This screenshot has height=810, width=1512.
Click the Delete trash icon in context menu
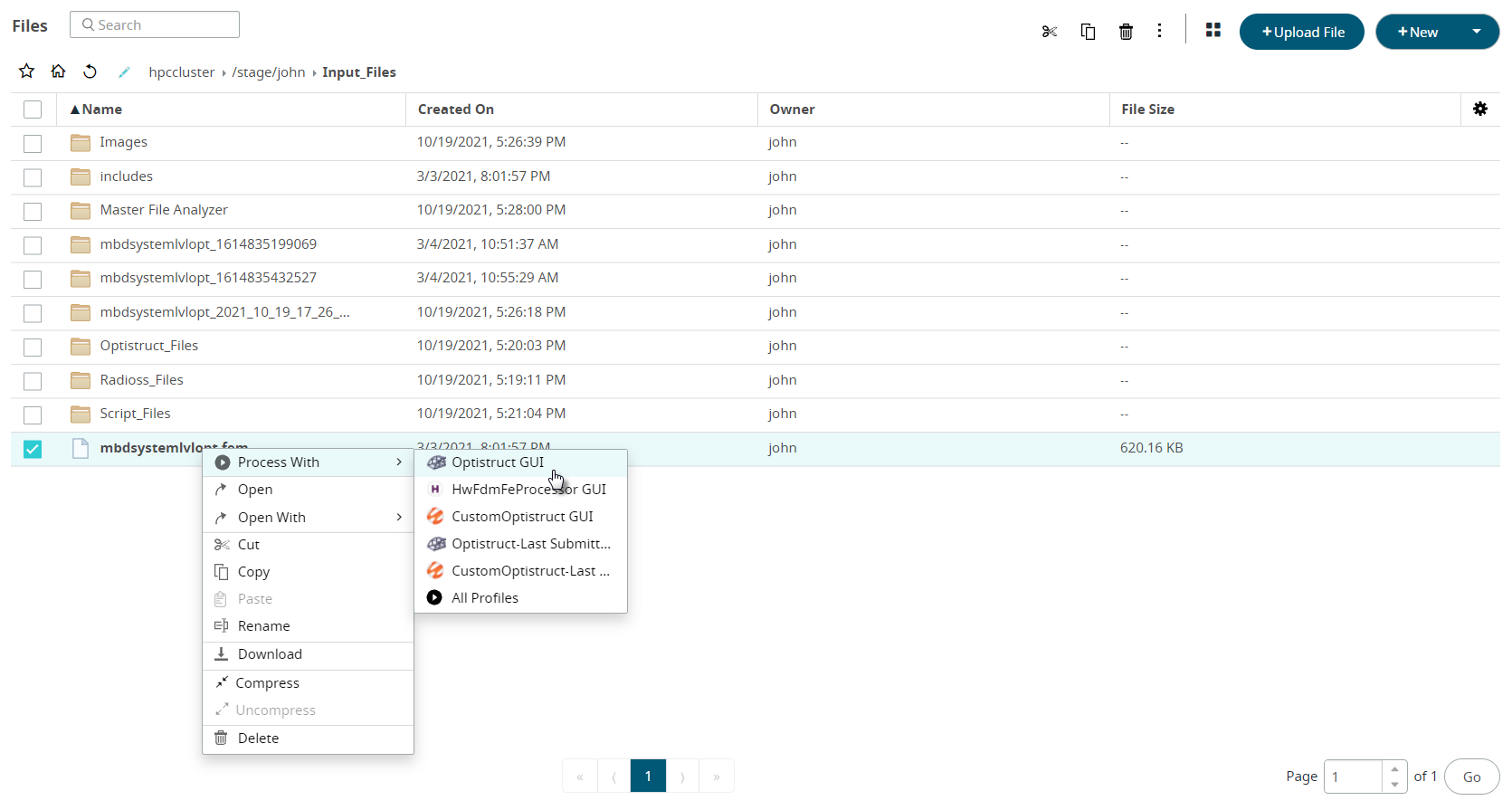pyautogui.click(x=221, y=738)
